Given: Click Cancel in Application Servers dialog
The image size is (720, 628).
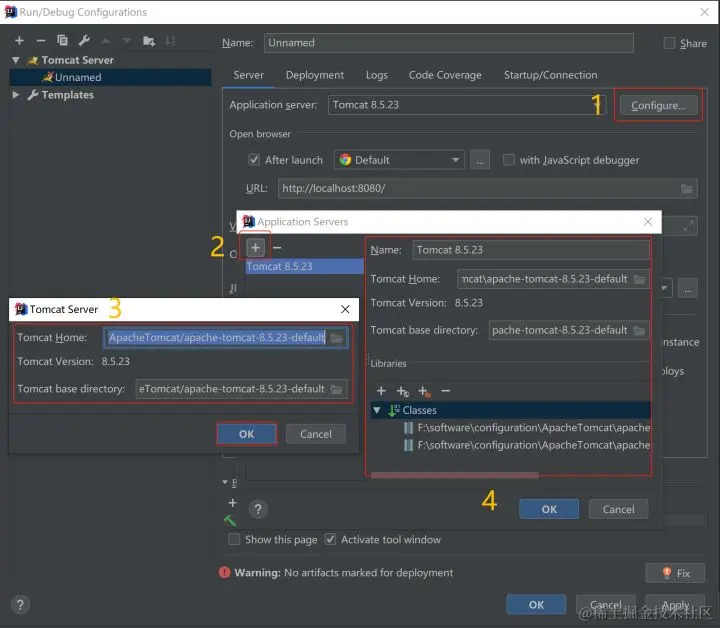Looking at the screenshot, I should (619, 509).
